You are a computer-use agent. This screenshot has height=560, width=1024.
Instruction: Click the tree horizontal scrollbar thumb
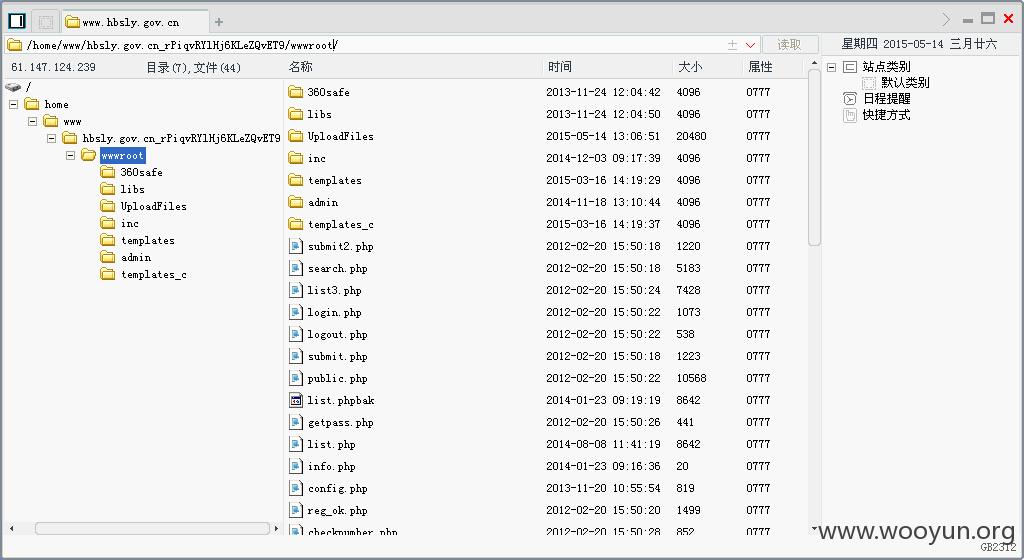tap(152, 528)
